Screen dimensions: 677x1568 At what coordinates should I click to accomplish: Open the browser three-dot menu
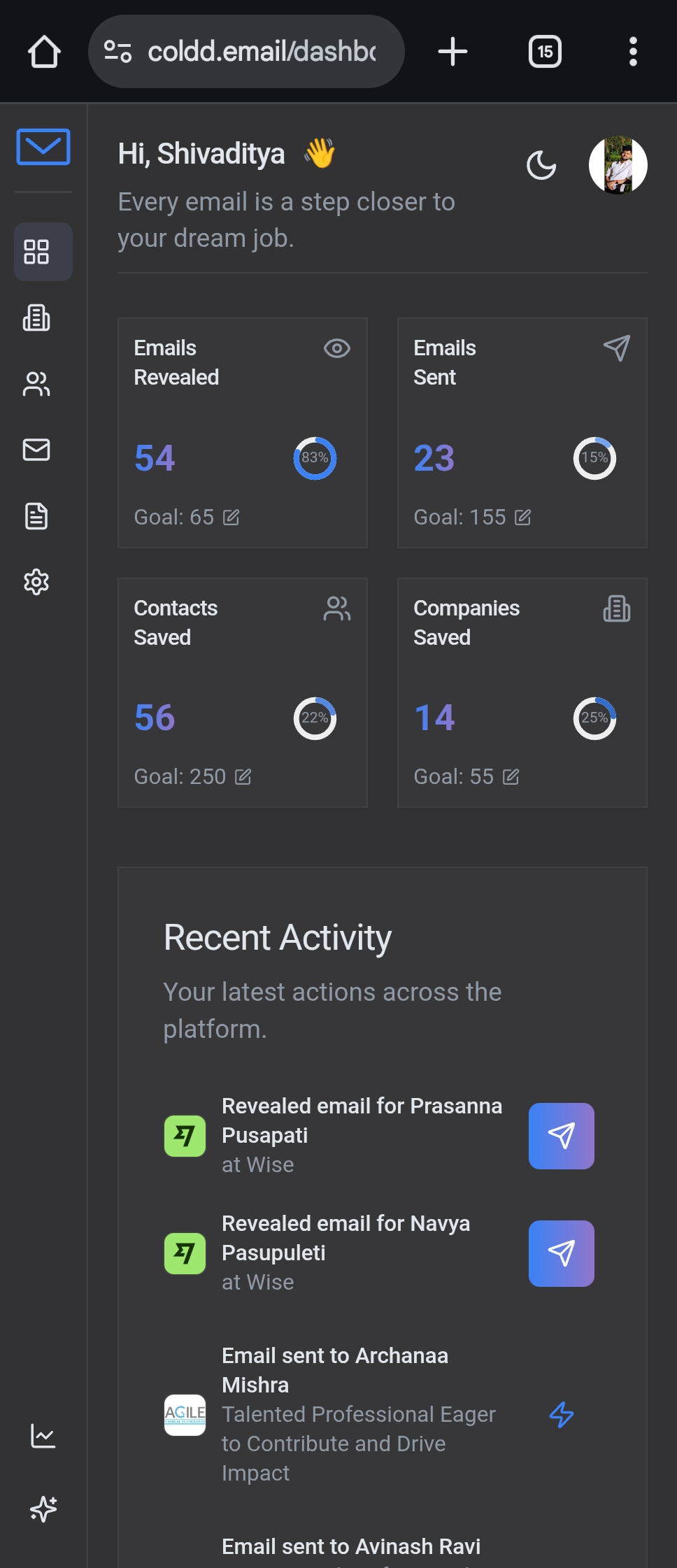pos(633,51)
